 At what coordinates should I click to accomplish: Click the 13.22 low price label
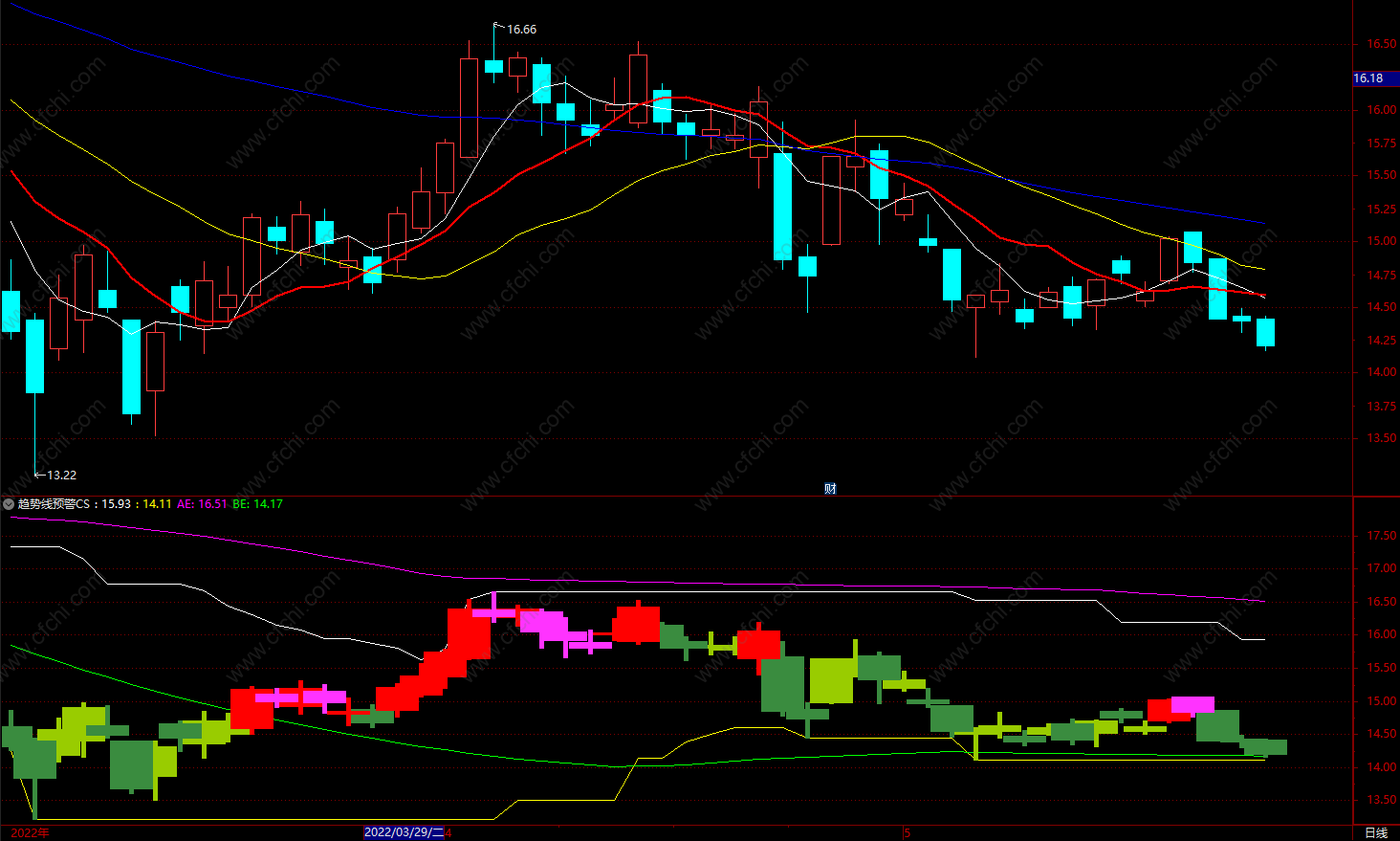pos(61,475)
